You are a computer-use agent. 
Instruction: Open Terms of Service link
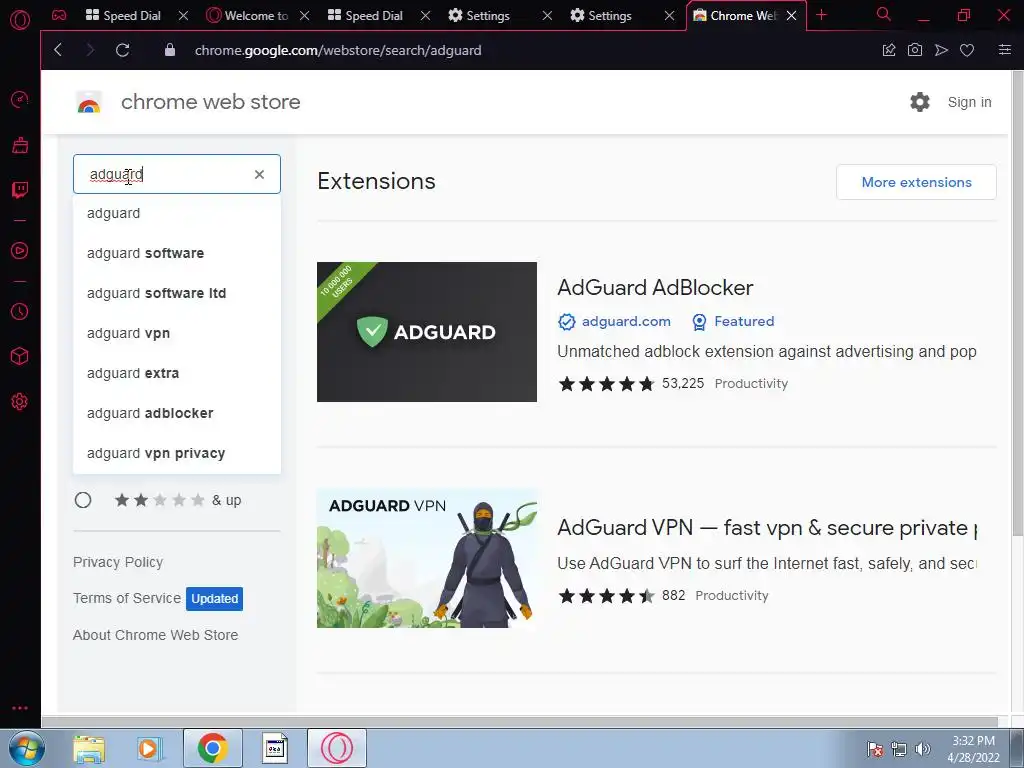(x=127, y=598)
